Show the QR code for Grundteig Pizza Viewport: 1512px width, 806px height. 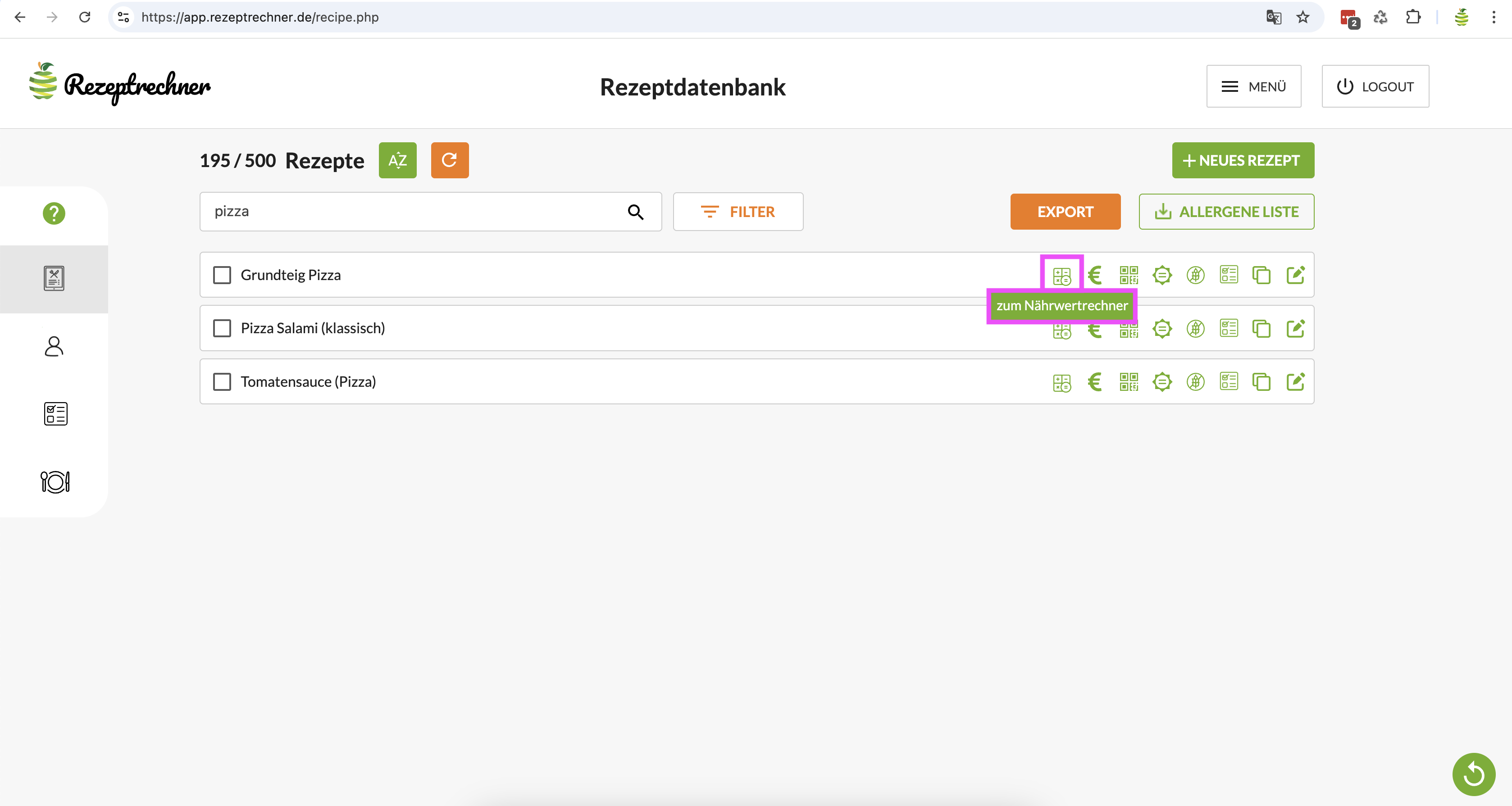pyautogui.click(x=1128, y=275)
